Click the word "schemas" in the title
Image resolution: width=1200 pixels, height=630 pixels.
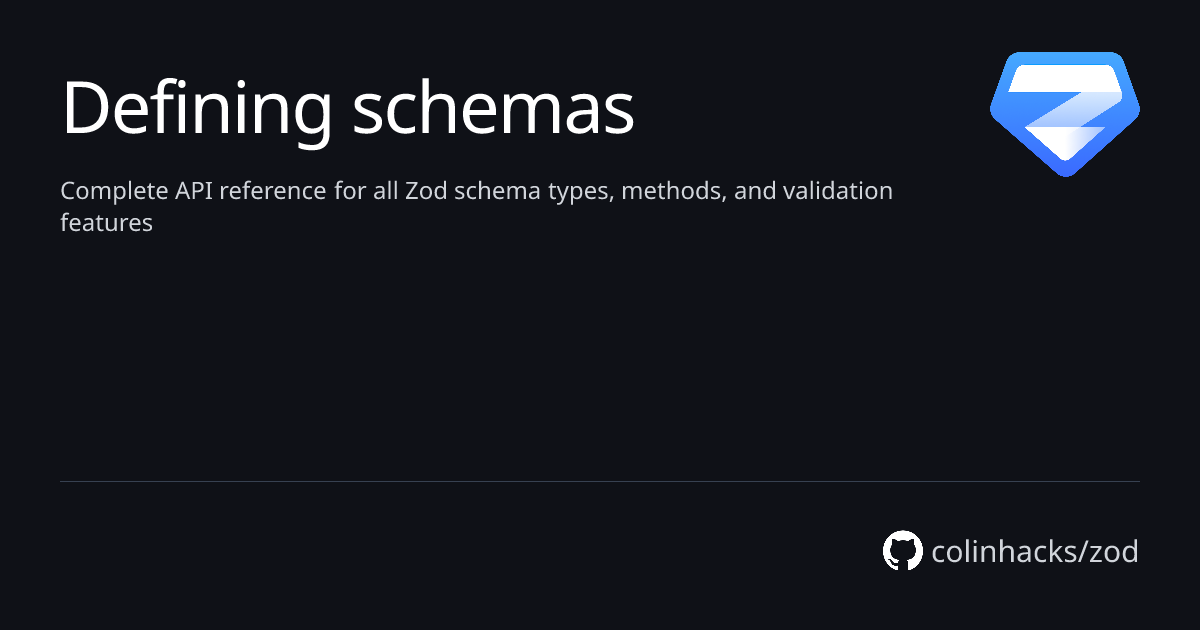(x=493, y=108)
